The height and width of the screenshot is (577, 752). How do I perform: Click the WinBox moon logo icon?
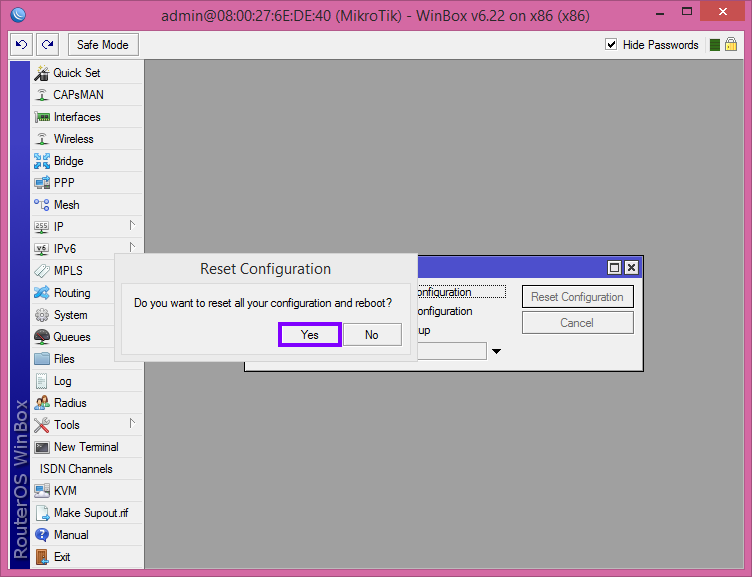pos(18,15)
